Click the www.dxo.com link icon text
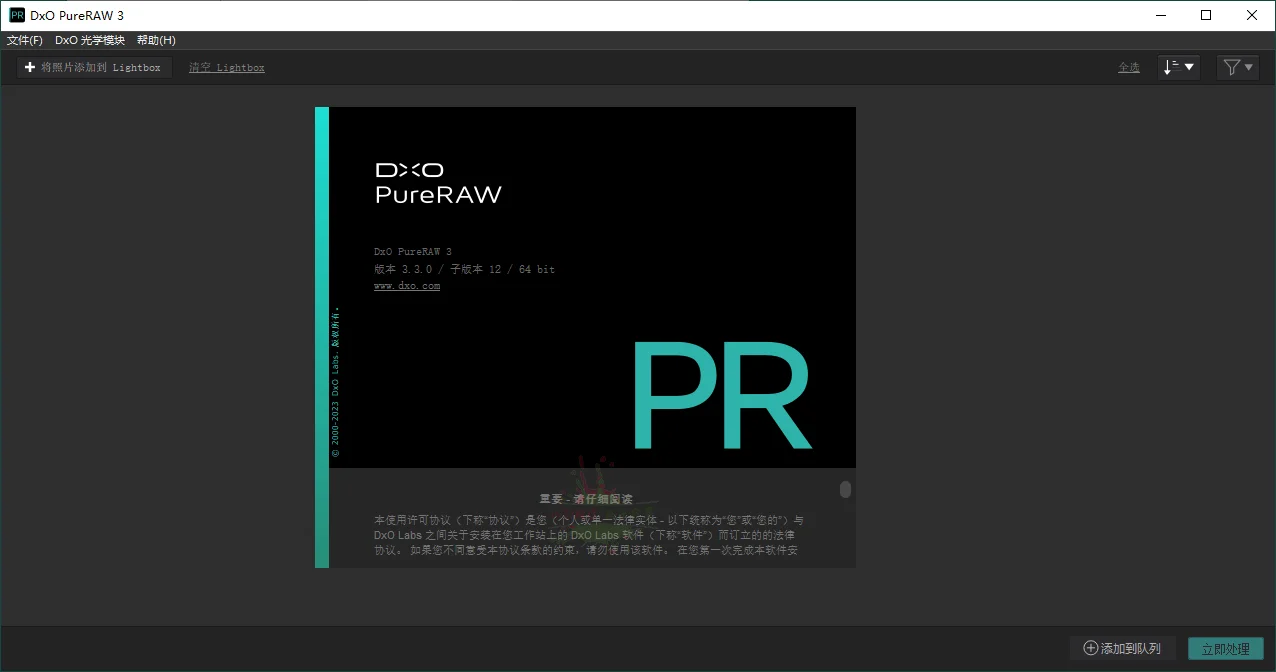The height and width of the screenshot is (672, 1276). pyautogui.click(x=406, y=285)
